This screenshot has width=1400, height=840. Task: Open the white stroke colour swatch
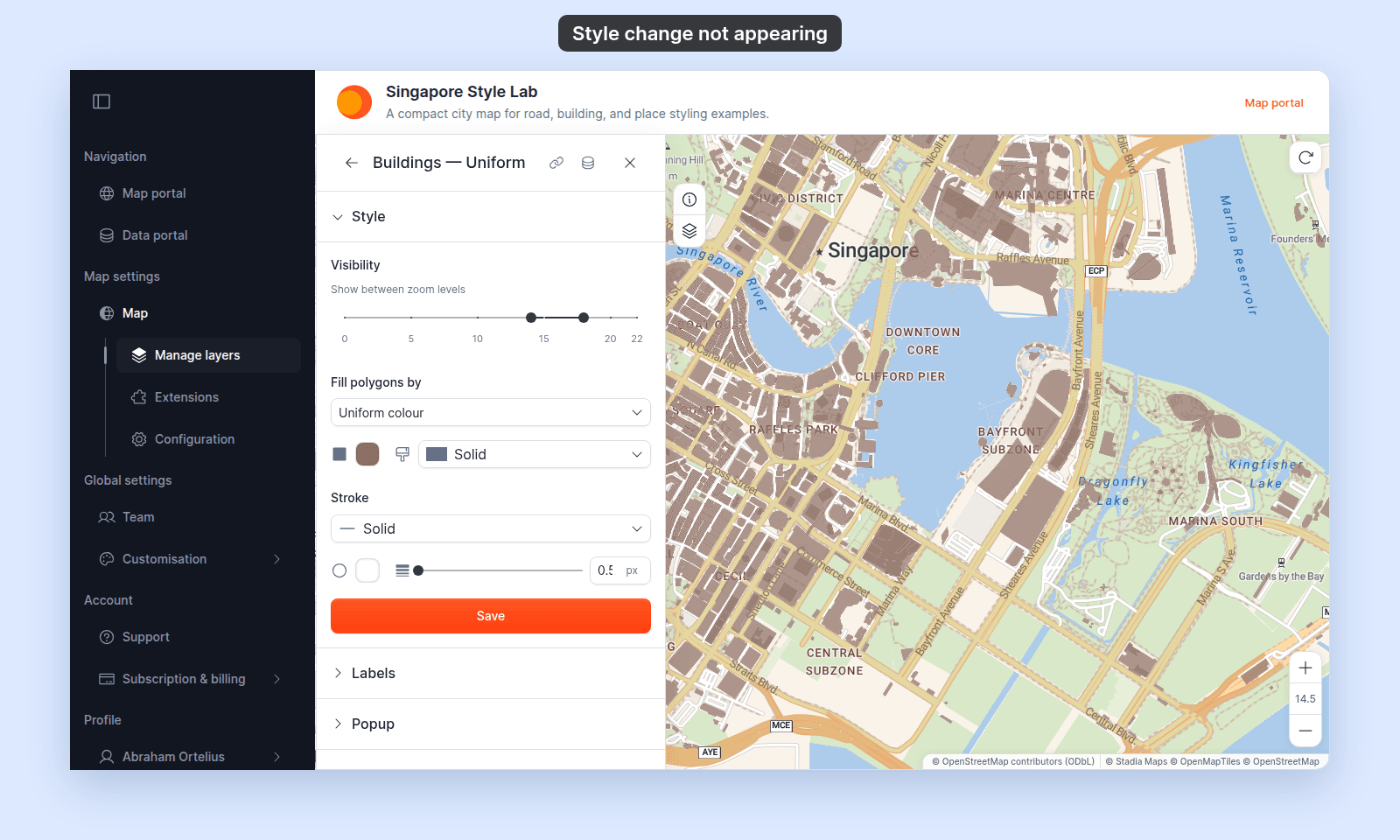coord(367,570)
